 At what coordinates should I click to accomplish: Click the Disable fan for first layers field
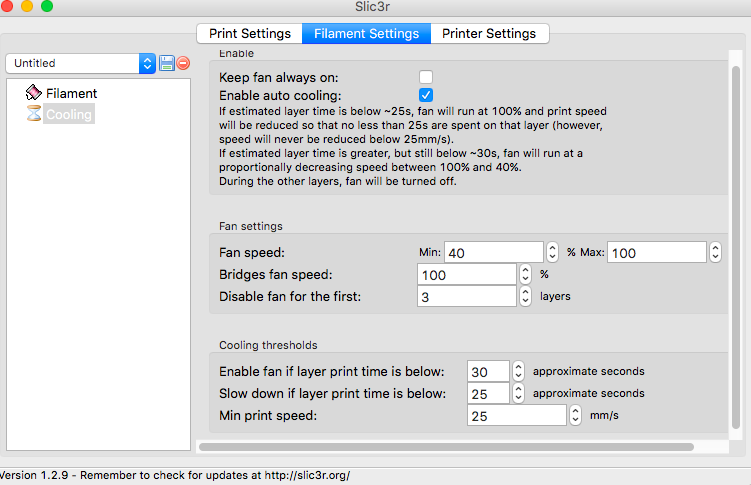tap(467, 296)
